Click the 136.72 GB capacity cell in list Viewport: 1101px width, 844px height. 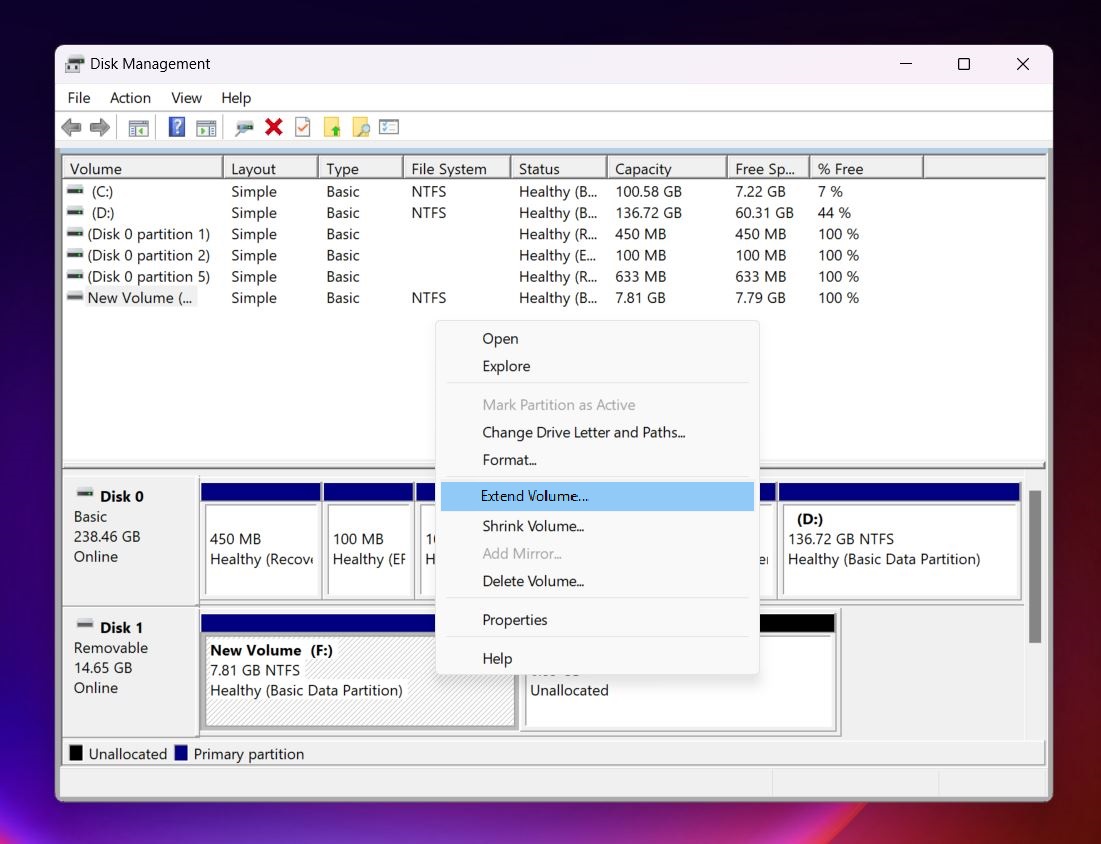point(648,213)
